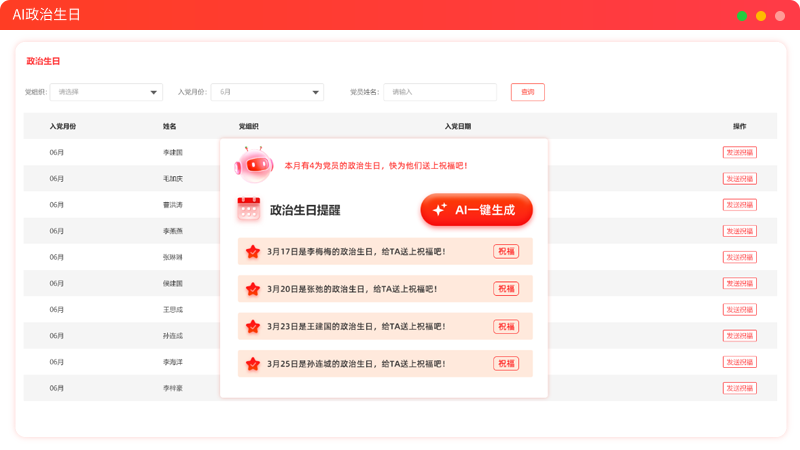The width and height of the screenshot is (800, 450).
Task: Click the 入党日期 column header
Action: 458,126
